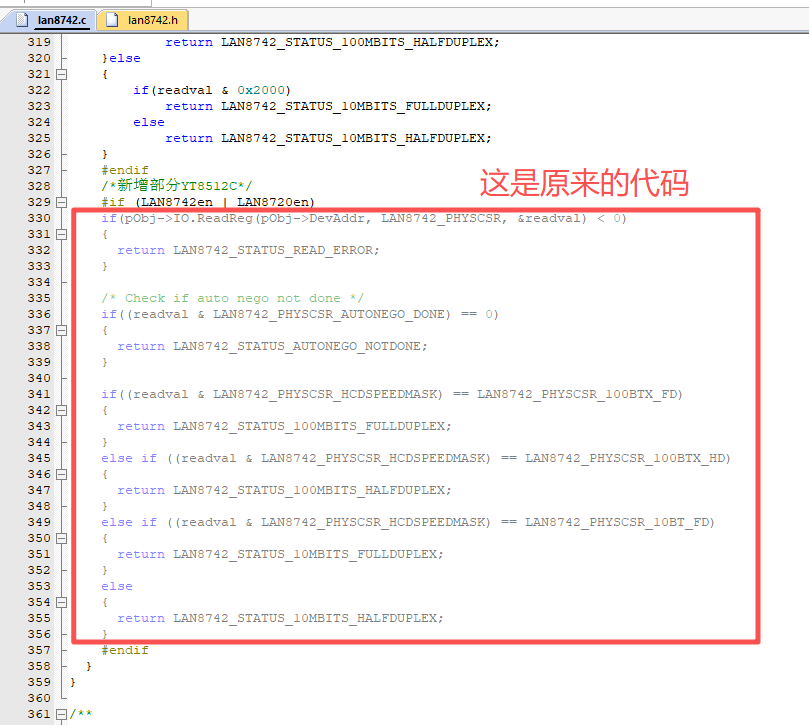Viewport: 809px width, 725px height.
Task: Click LAN8742_STATUS_AUTONEGO_NOTDONE on line 338
Action: 297,346
